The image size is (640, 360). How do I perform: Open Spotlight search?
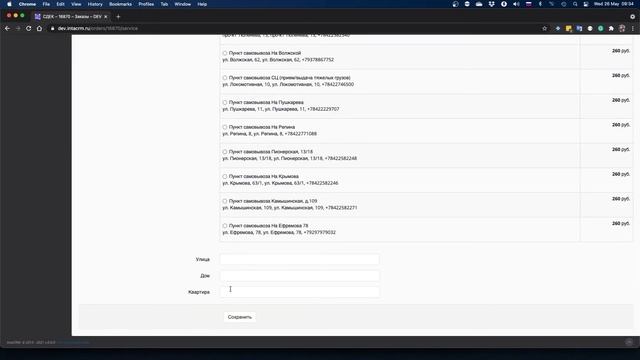pyautogui.click(x=575, y=4)
